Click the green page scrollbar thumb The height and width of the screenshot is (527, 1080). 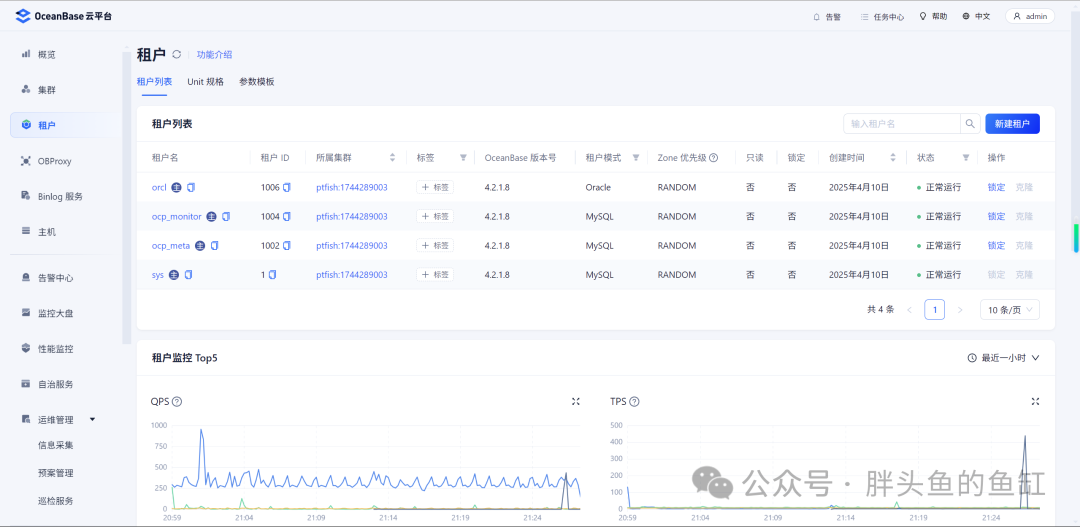pos(1076,238)
